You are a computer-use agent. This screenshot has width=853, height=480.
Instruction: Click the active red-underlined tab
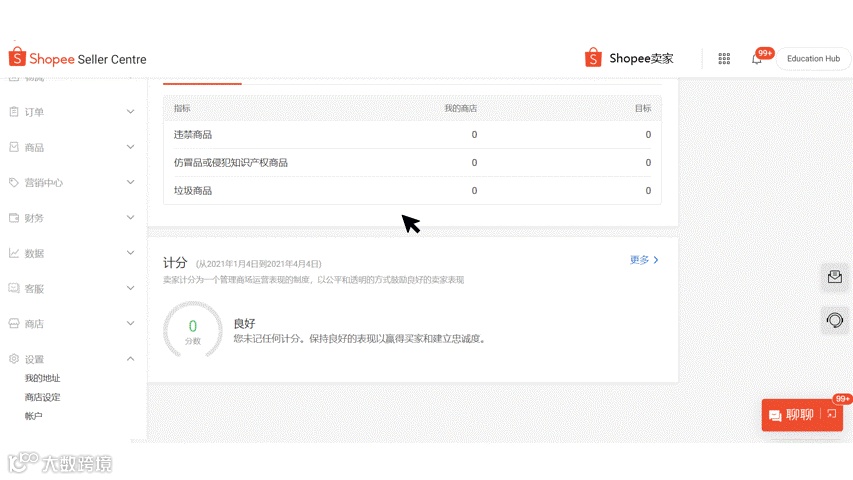(x=202, y=82)
